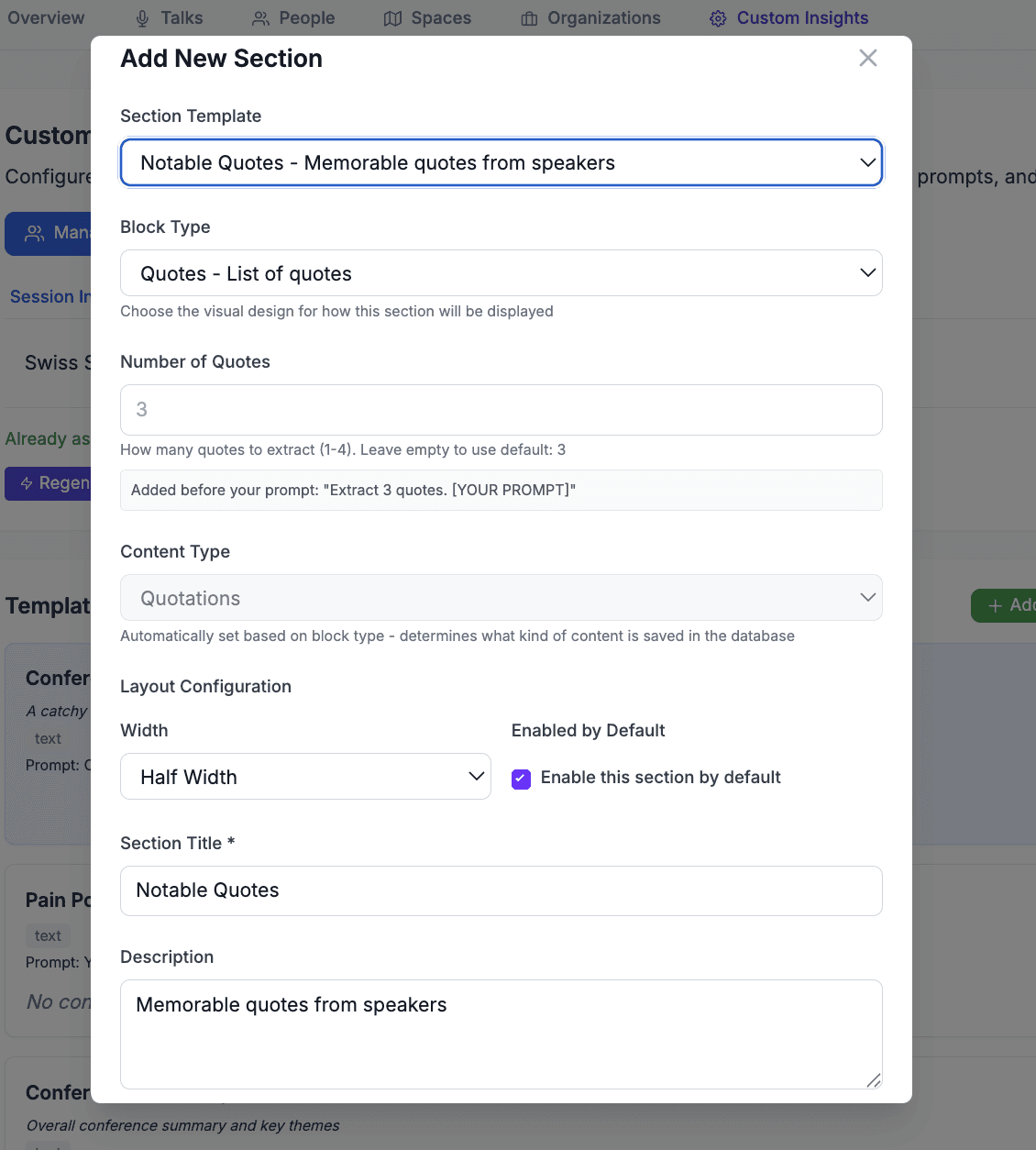Click the 'Added before your prompt' hint text

tap(353, 490)
